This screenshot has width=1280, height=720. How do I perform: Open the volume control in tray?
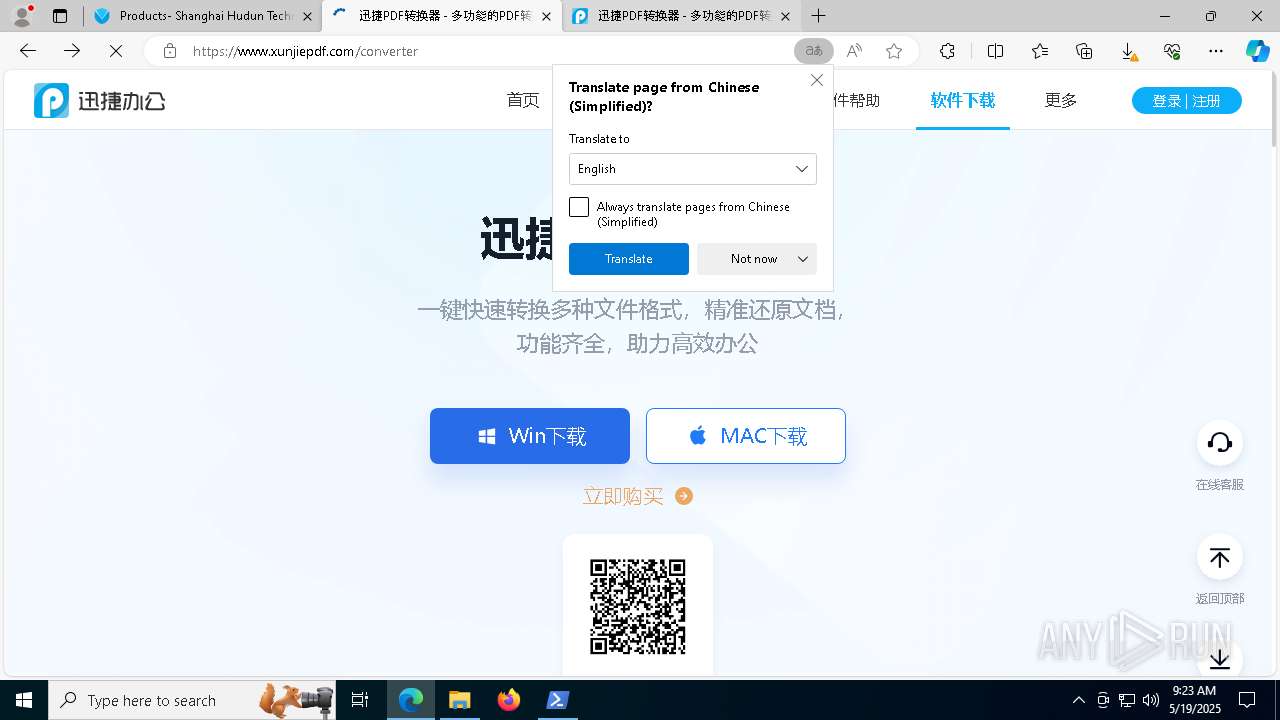[1151, 700]
